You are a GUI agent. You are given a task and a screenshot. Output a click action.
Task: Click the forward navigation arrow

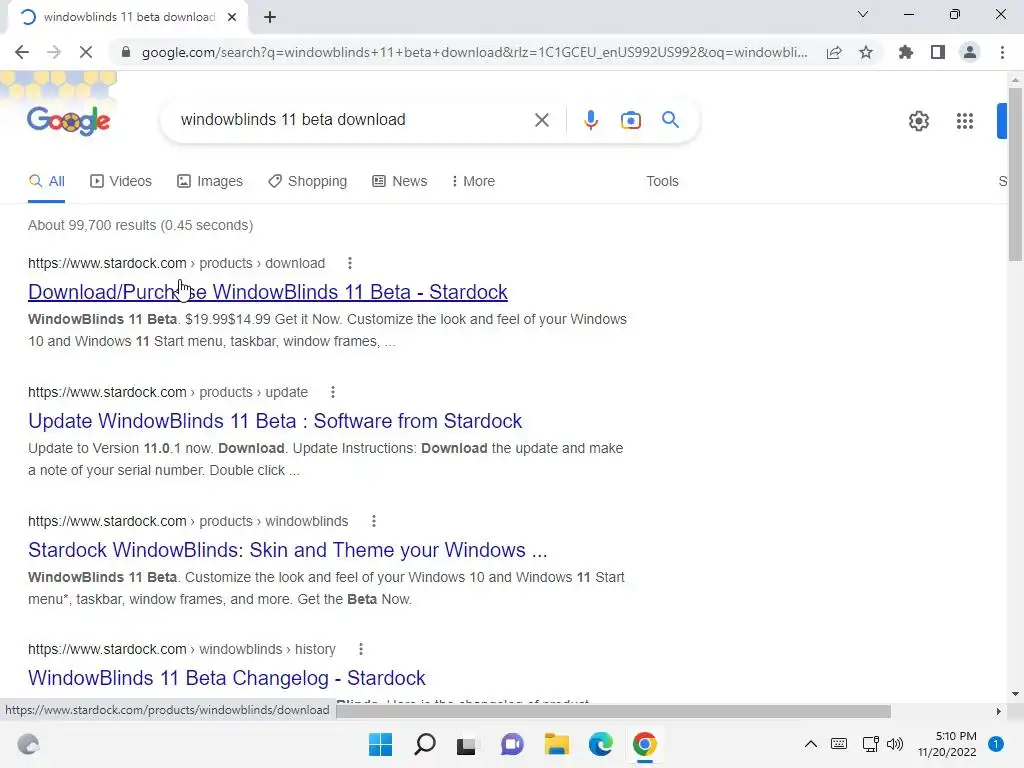(x=54, y=52)
